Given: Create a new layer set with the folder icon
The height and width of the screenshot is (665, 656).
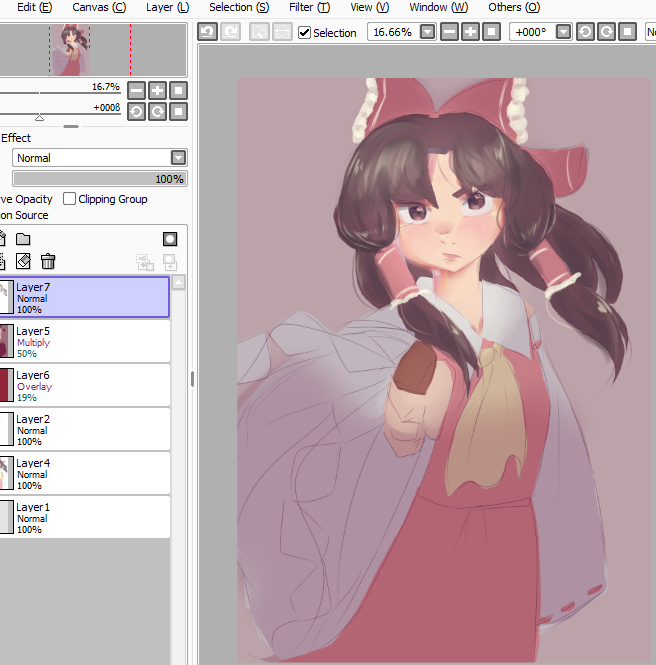Looking at the screenshot, I should pyautogui.click(x=23, y=239).
